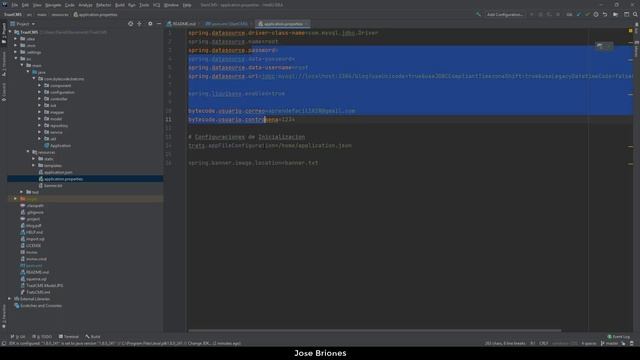Open the View menu
Screen dimensions: 640x360
(x=37, y=5)
